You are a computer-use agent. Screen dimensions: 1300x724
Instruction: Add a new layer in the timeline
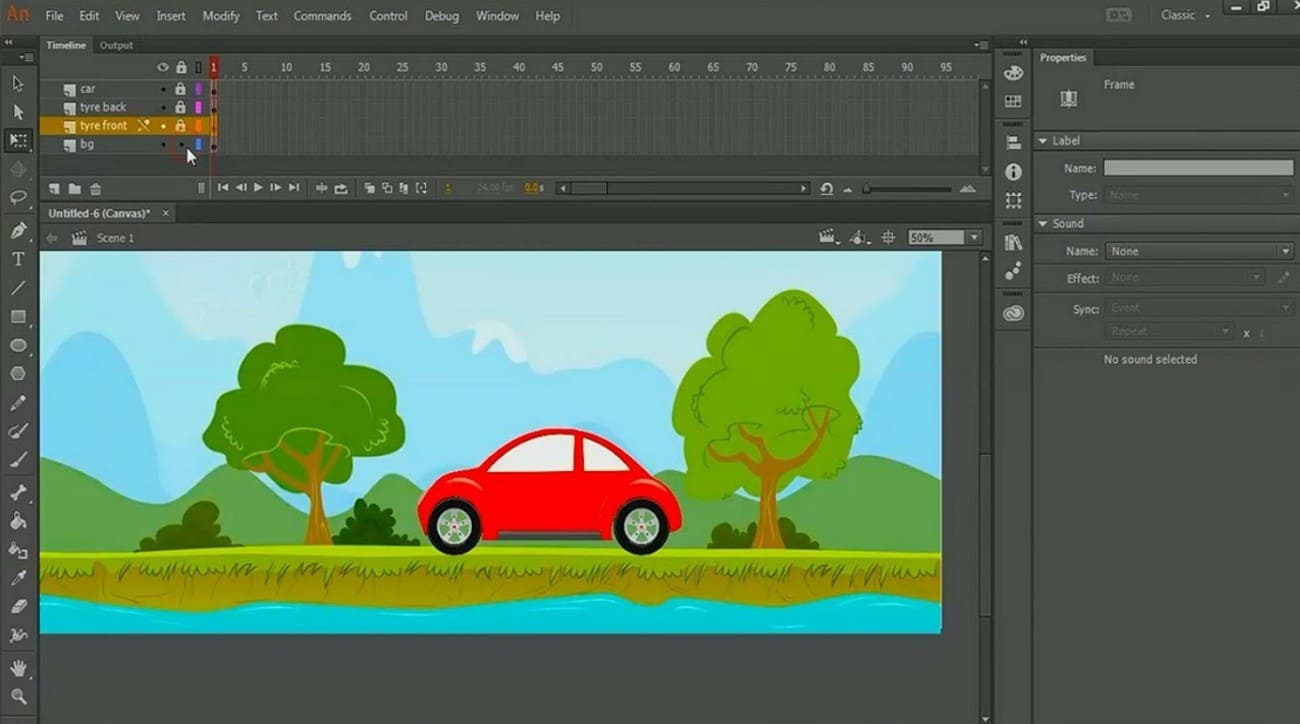[x=53, y=188]
